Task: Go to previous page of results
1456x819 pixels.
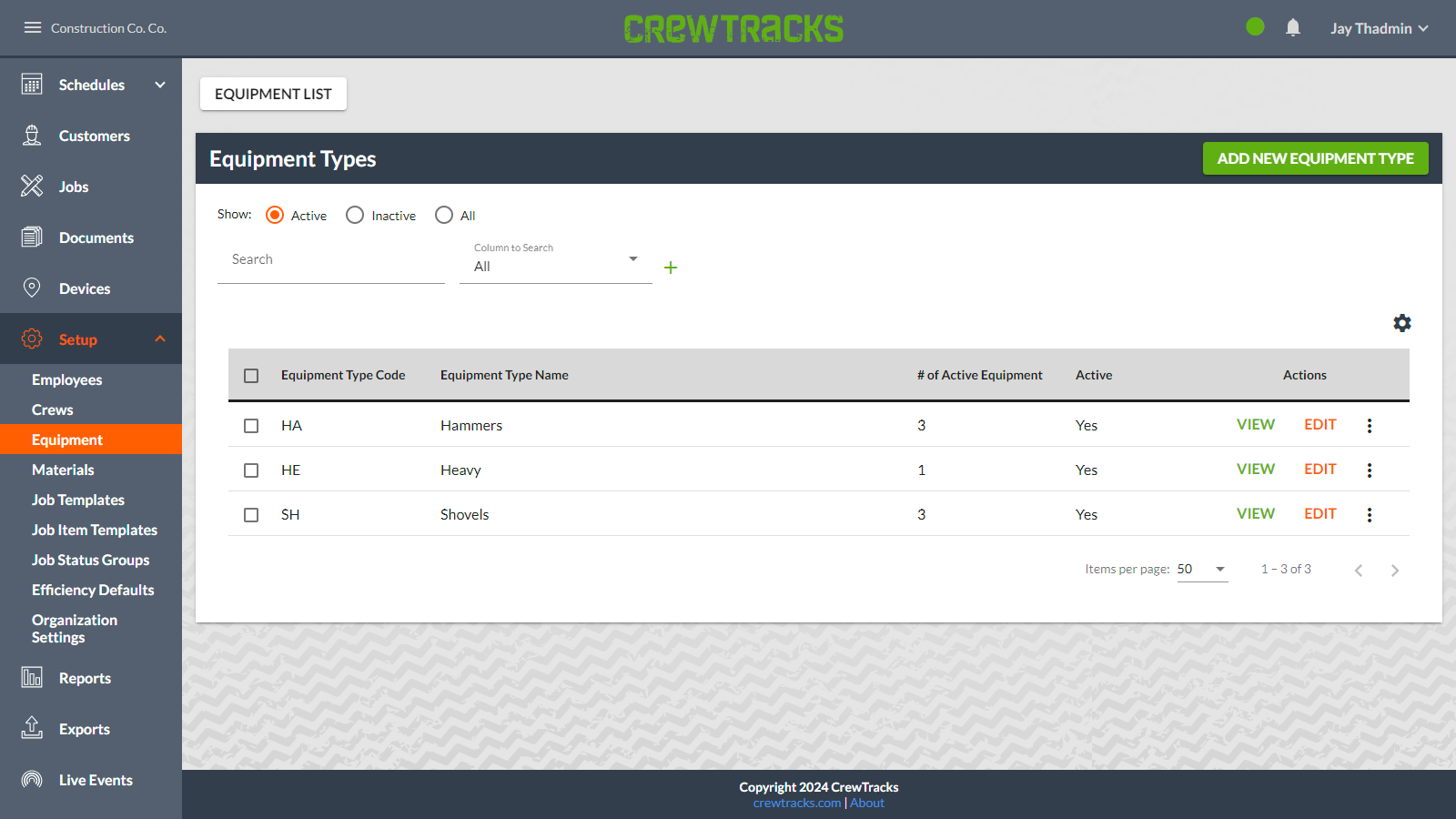Action: 1359,570
